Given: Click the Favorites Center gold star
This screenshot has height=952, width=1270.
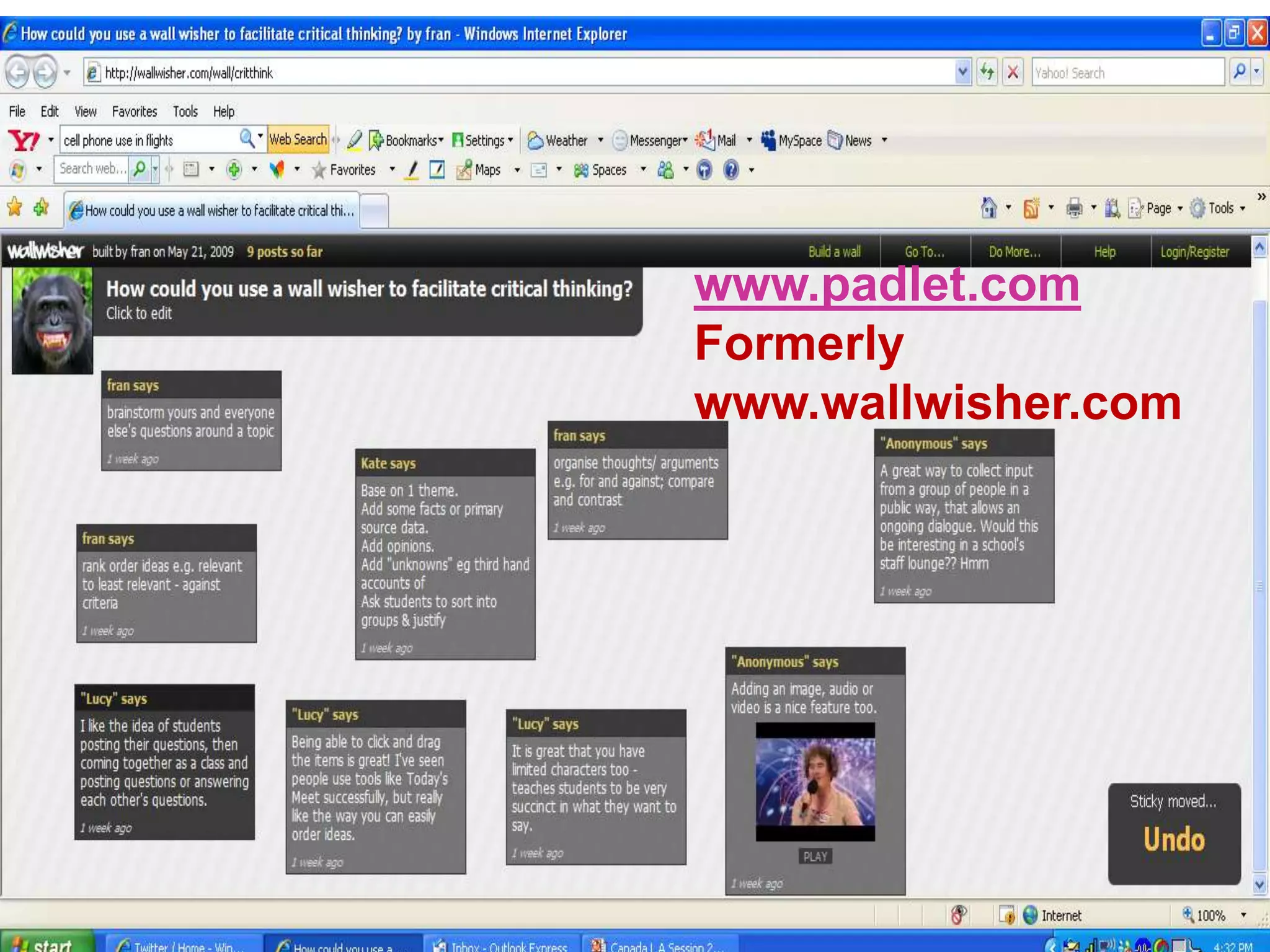Looking at the screenshot, I should coord(15,207).
